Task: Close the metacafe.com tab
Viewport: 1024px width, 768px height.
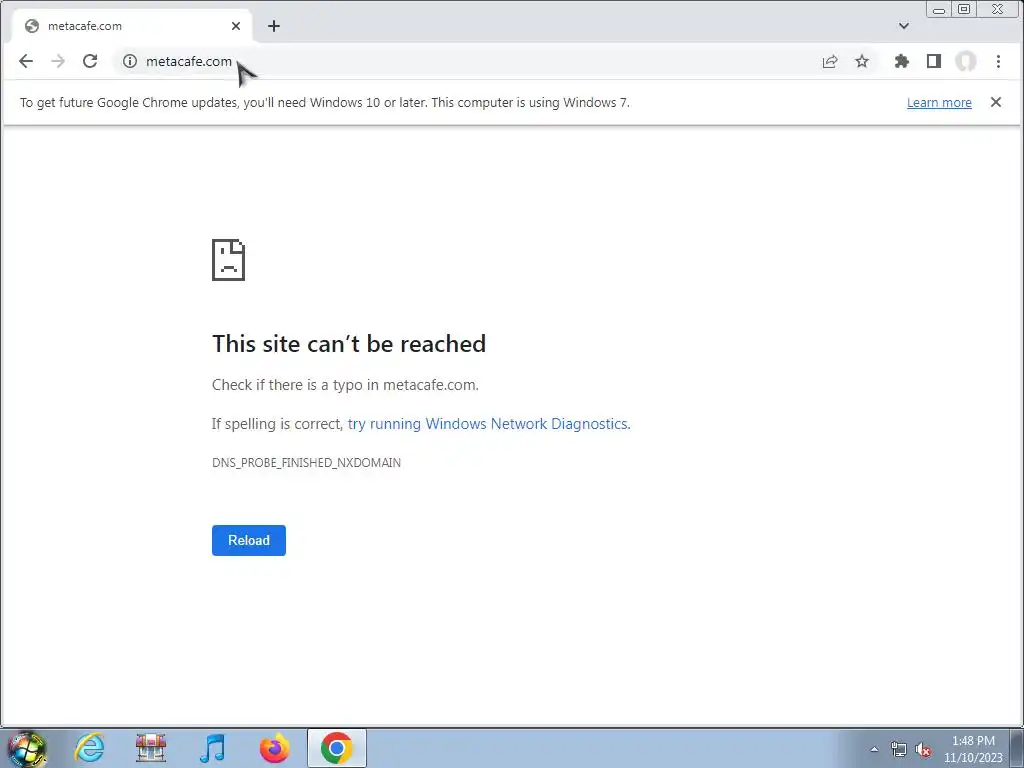Action: (236, 26)
